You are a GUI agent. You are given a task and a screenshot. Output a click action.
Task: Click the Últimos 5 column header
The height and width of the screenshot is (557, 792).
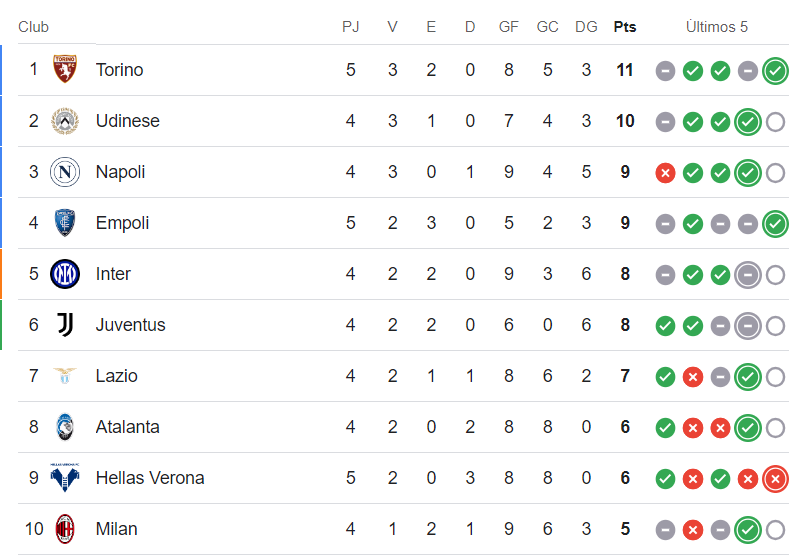pyautogui.click(x=716, y=27)
